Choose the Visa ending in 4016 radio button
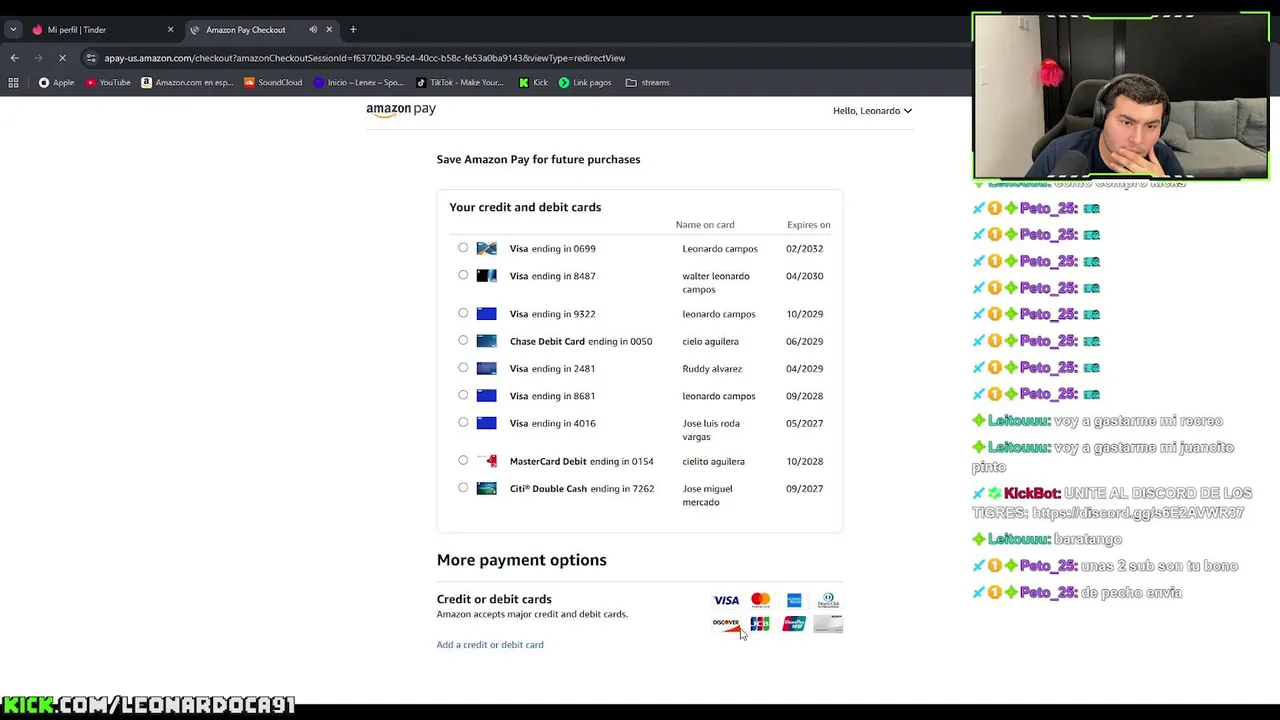 click(463, 422)
